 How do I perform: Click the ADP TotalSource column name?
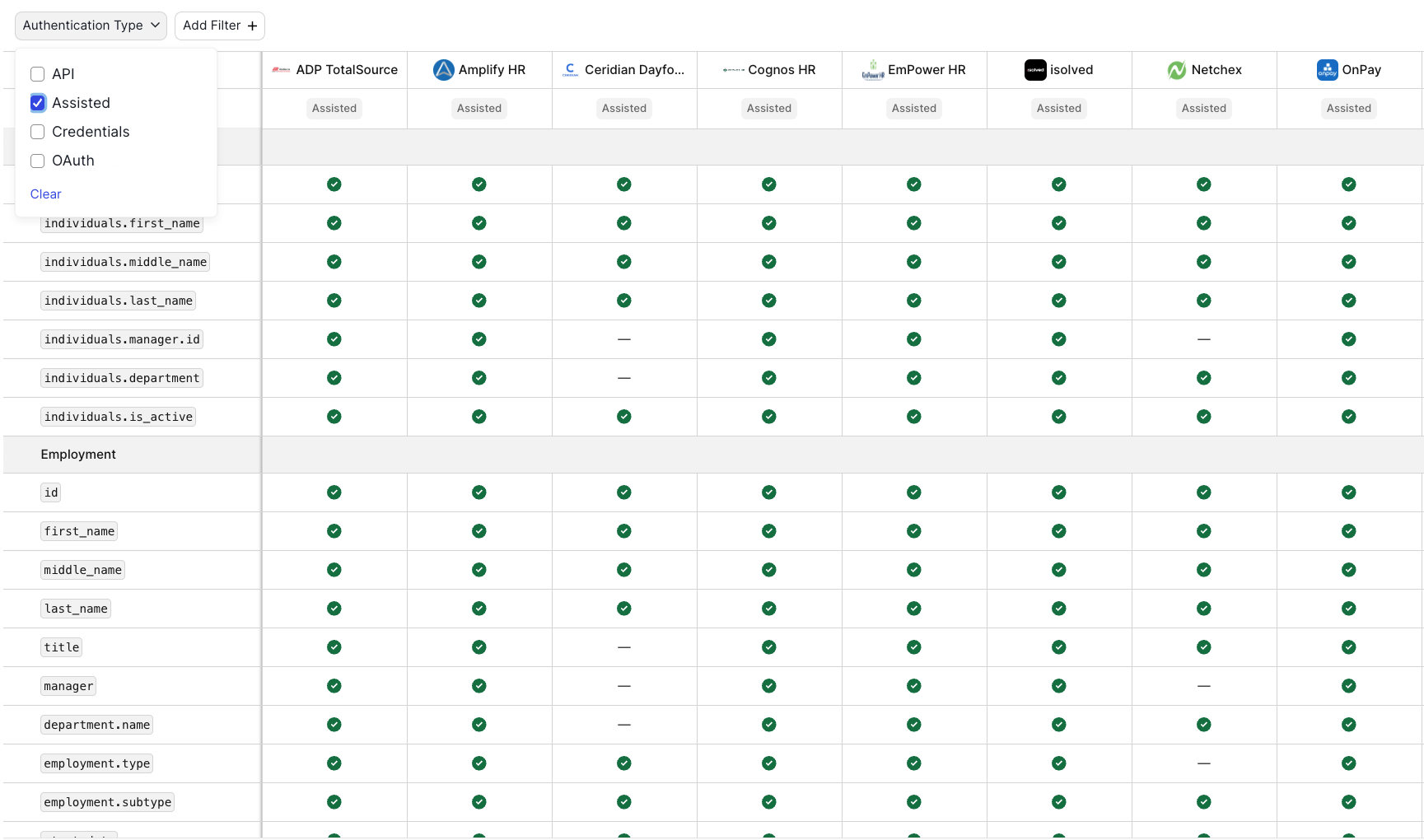pos(347,70)
